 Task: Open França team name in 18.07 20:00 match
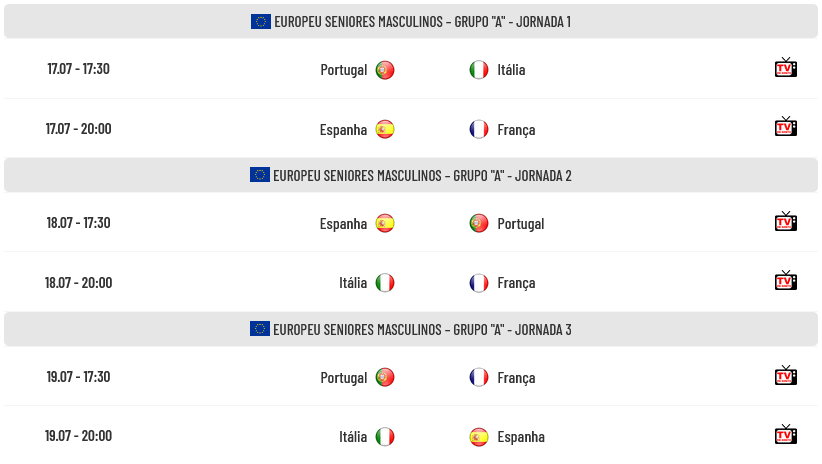tap(516, 283)
